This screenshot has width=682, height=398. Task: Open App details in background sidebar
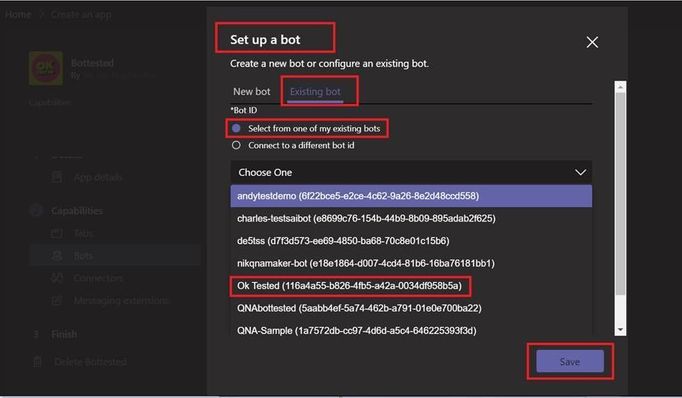pos(98,177)
